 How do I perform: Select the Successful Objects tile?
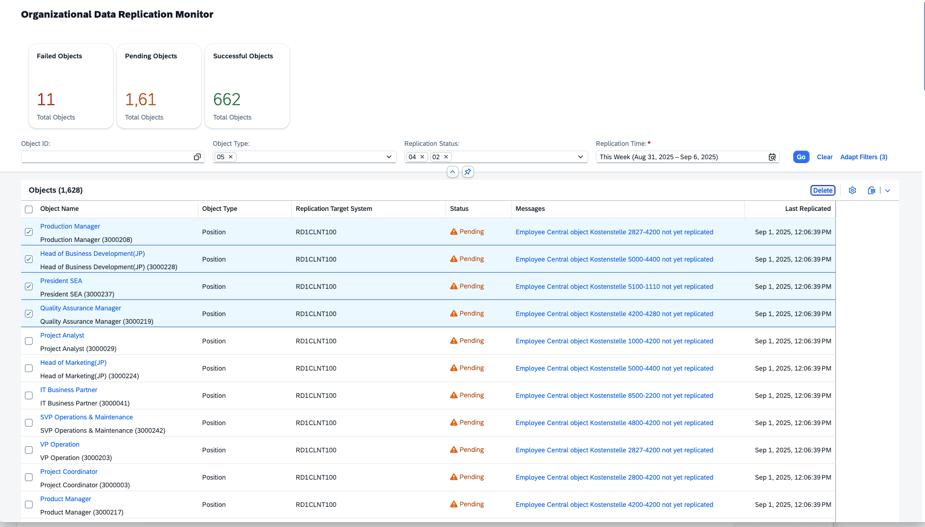(x=247, y=86)
